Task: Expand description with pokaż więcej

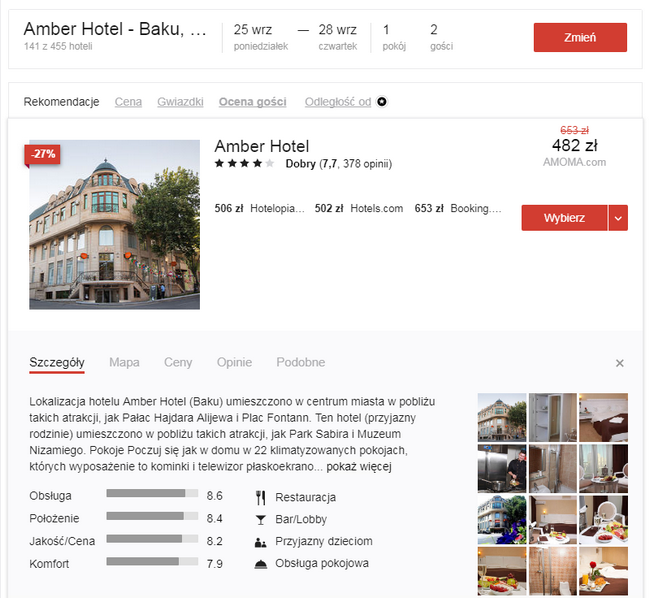Action: (x=359, y=467)
